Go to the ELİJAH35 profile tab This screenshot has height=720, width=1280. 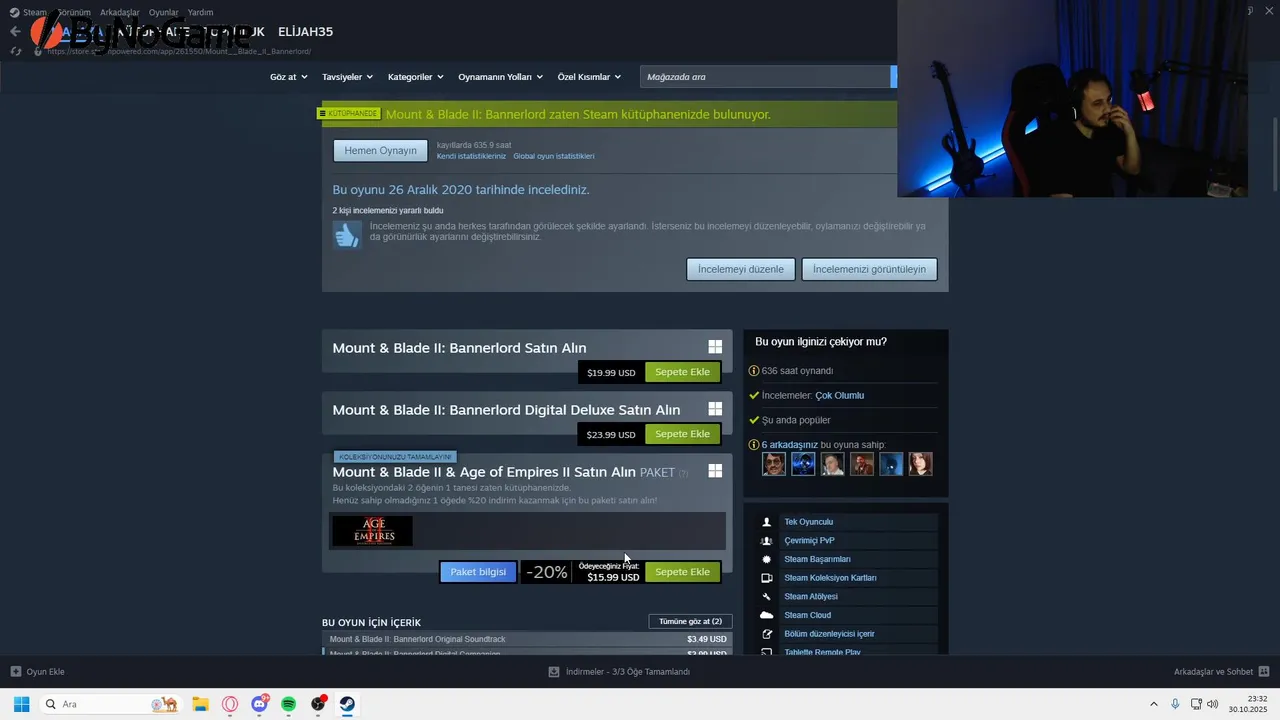tap(305, 32)
